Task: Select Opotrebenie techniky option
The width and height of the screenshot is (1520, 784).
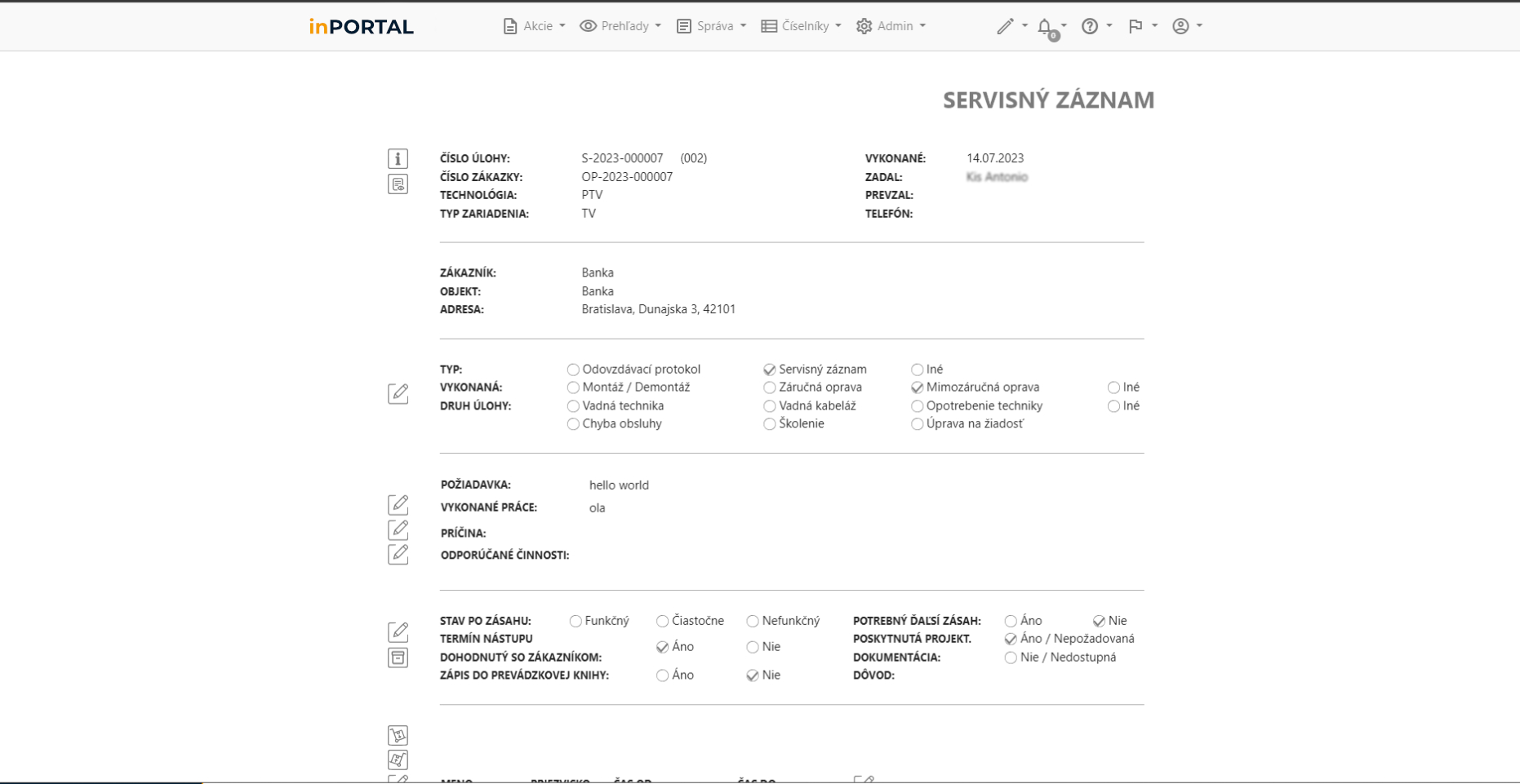Action: tap(918, 406)
